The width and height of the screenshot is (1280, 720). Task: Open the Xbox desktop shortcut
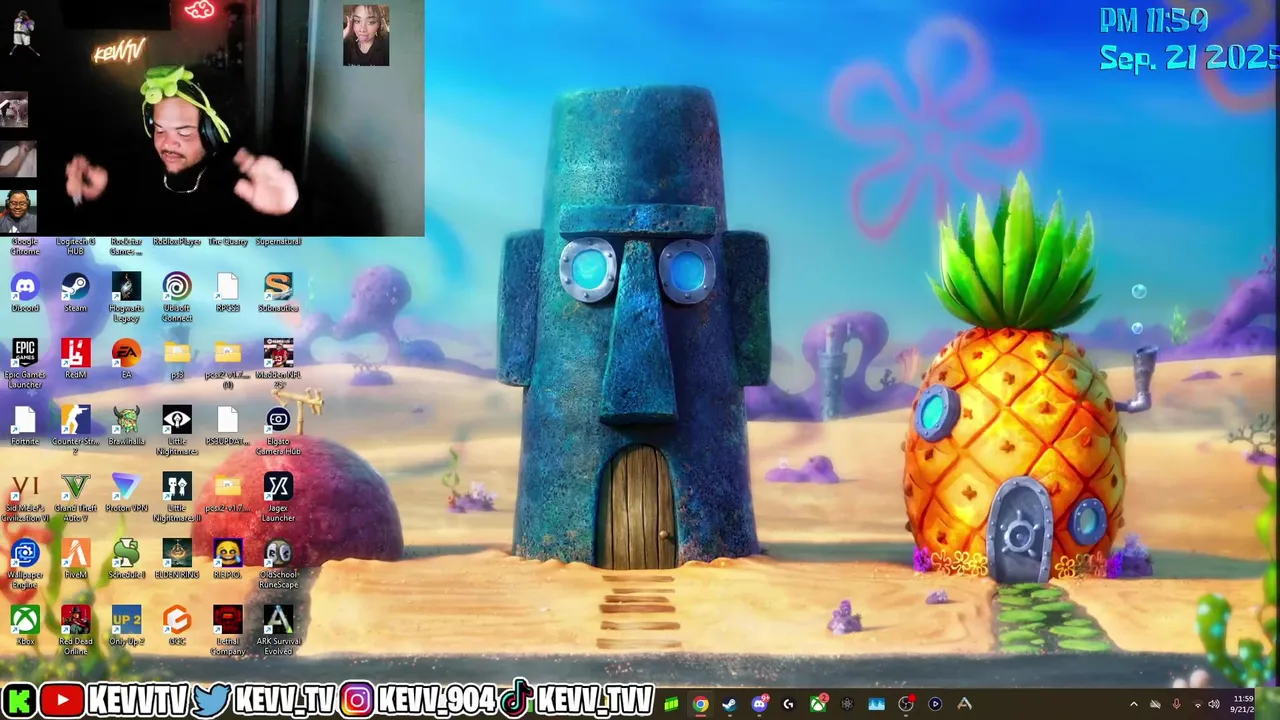[25, 627]
